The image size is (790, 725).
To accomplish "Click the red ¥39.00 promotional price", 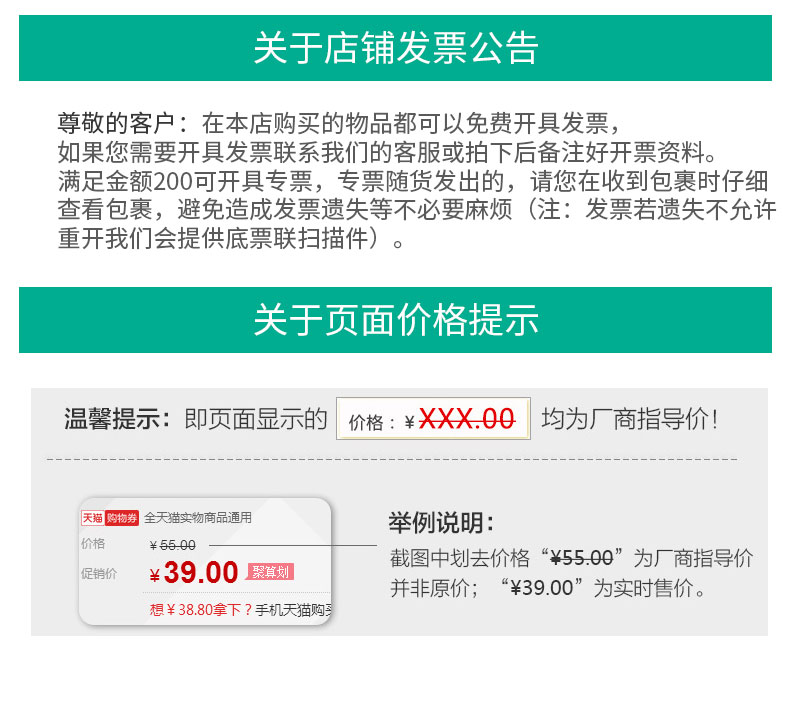I will click(194, 573).
